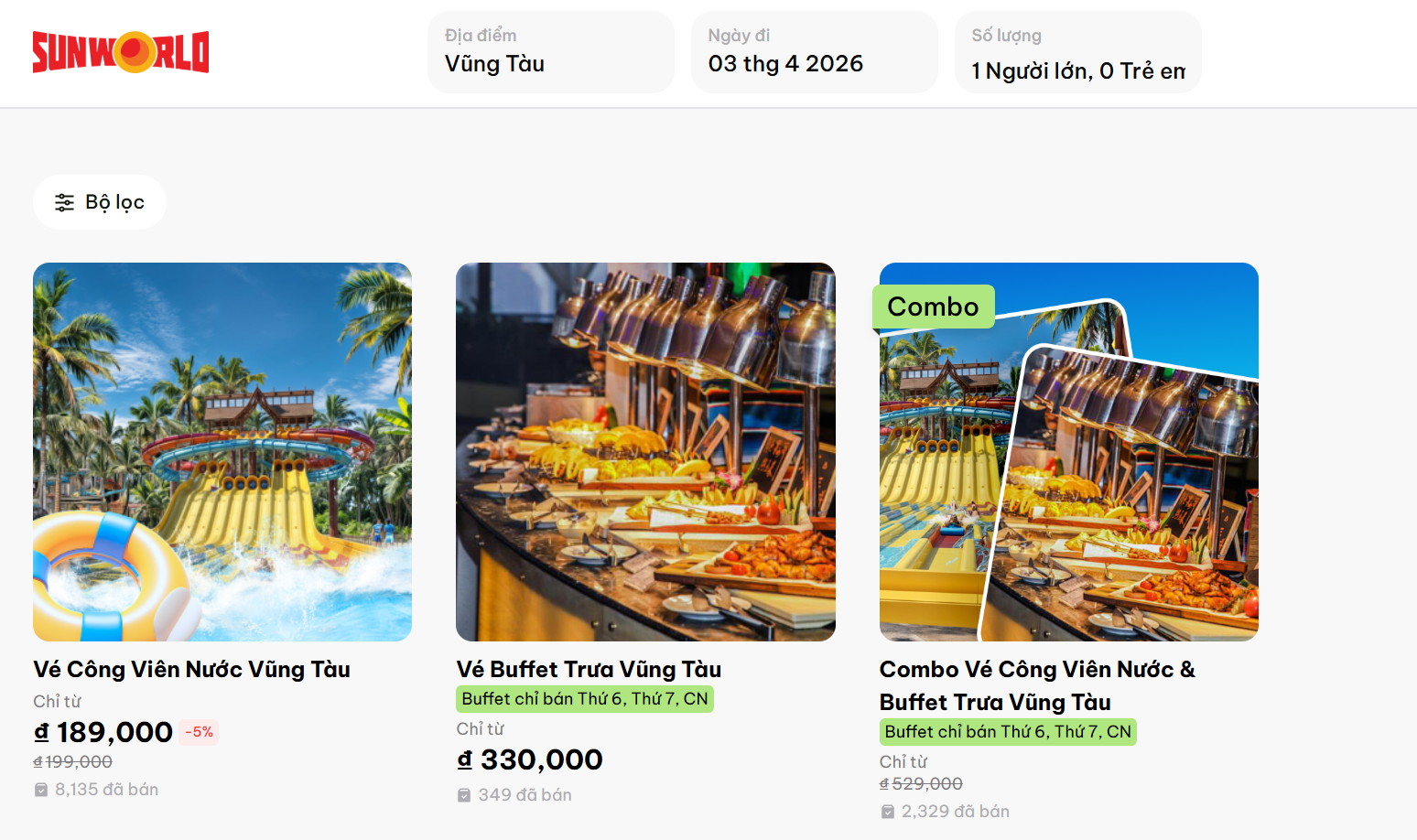Open the combo ticket image
The height and width of the screenshot is (840, 1417).
click(x=1069, y=452)
